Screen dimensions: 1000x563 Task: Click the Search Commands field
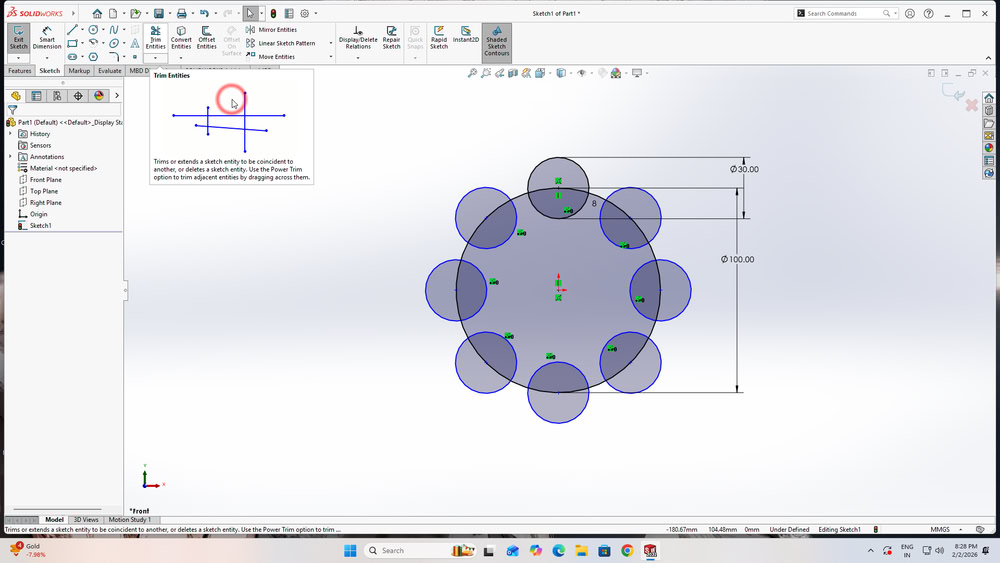845,13
